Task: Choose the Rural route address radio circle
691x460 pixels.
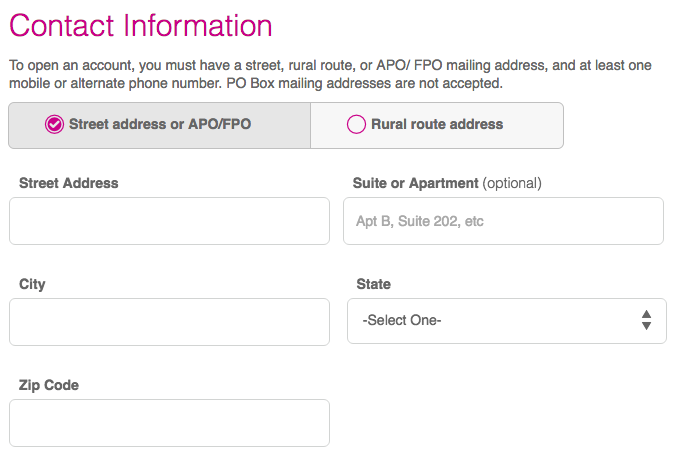Action: [x=356, y=124]
